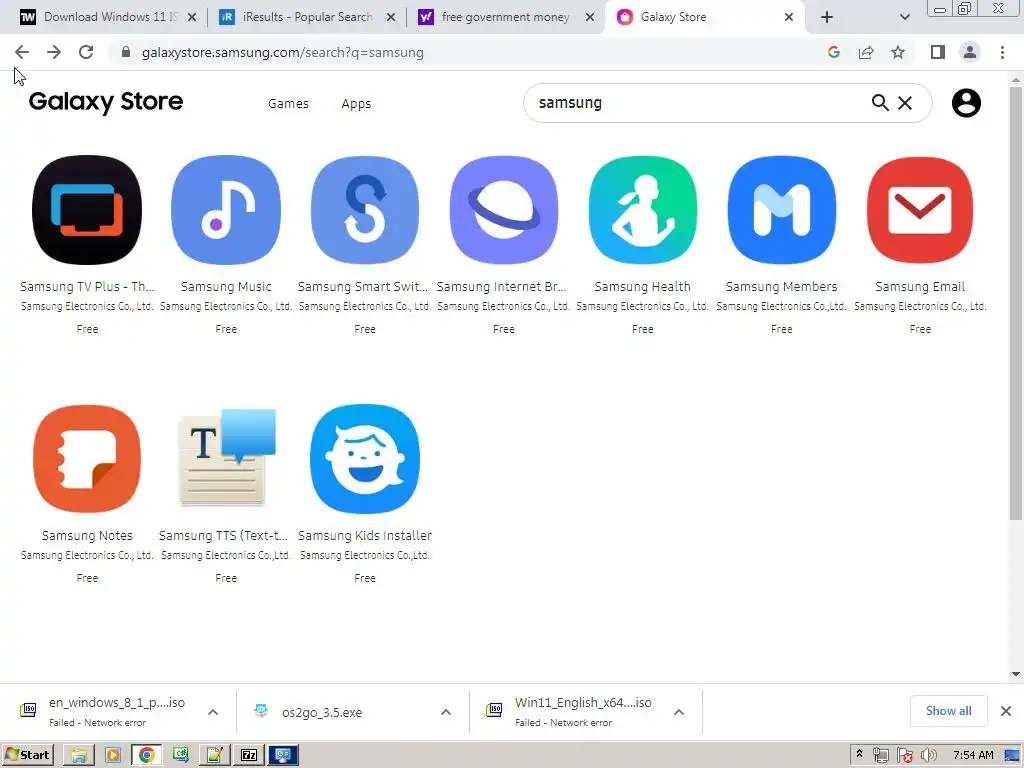Open the Samsung TTS app icon
The image size is (1024, 768).
point(226,458)
